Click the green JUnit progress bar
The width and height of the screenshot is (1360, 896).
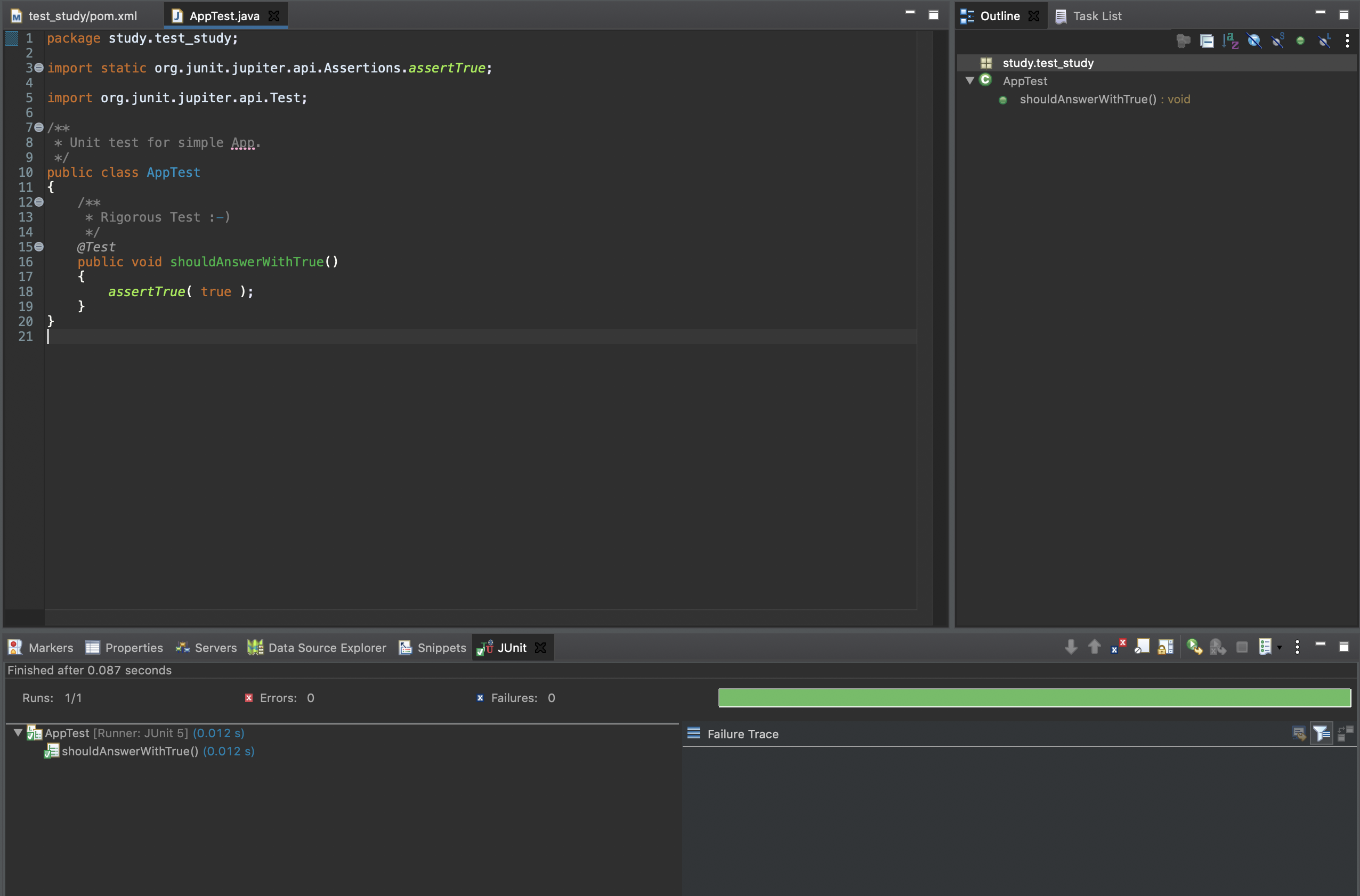[x=1033, y=697]
